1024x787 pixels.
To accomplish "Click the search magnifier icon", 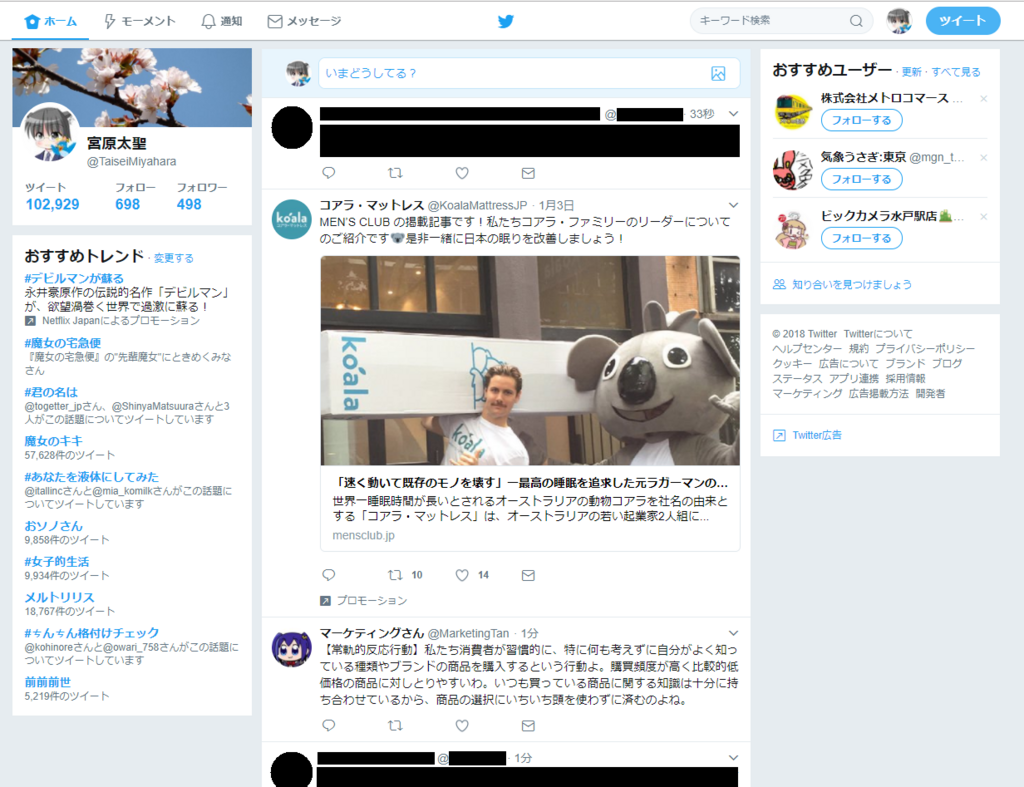I will point(856,21).
